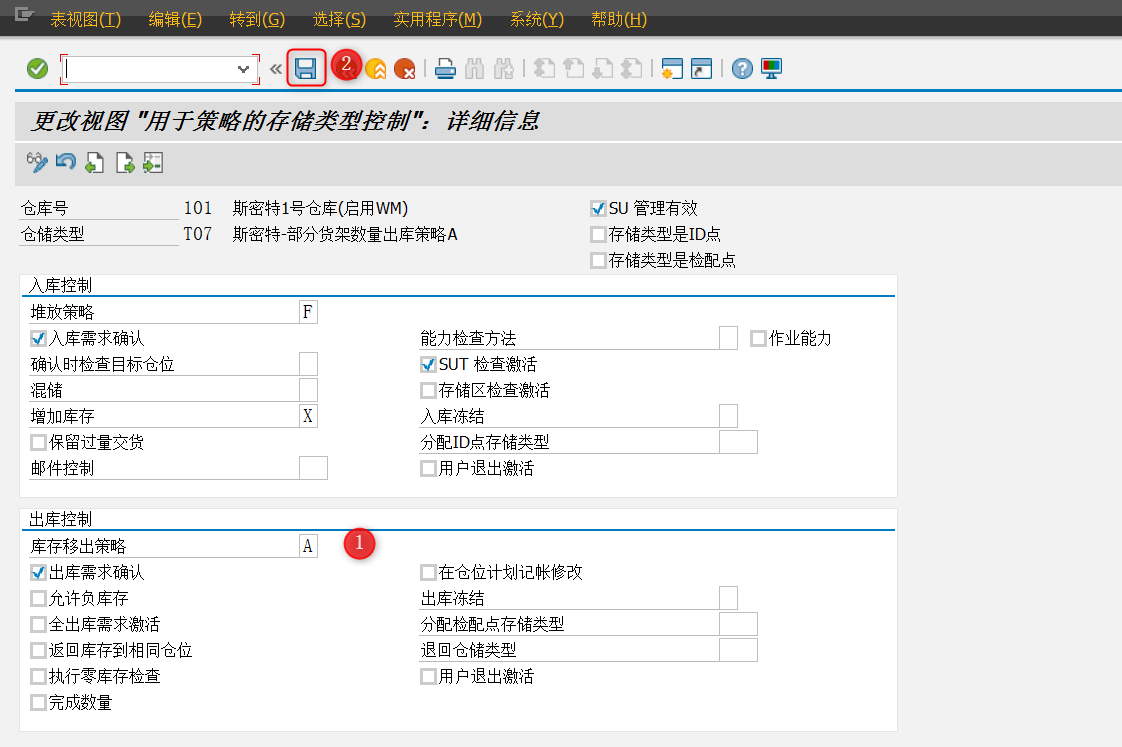
Task: Open the 帮助(H) menu
Action: click(619, 19)
